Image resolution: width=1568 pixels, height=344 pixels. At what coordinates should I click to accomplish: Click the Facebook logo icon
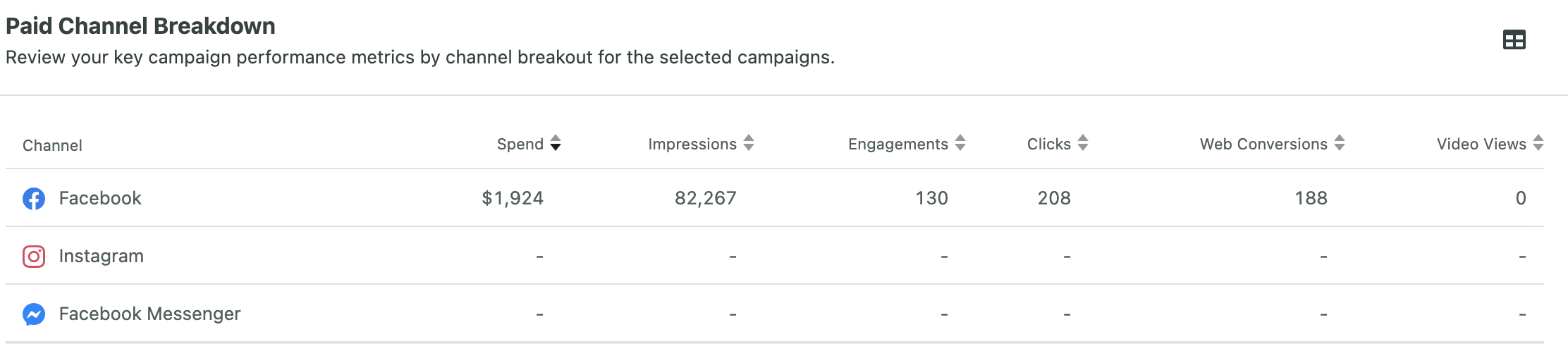pyautogui.click(x=34, y=199)
